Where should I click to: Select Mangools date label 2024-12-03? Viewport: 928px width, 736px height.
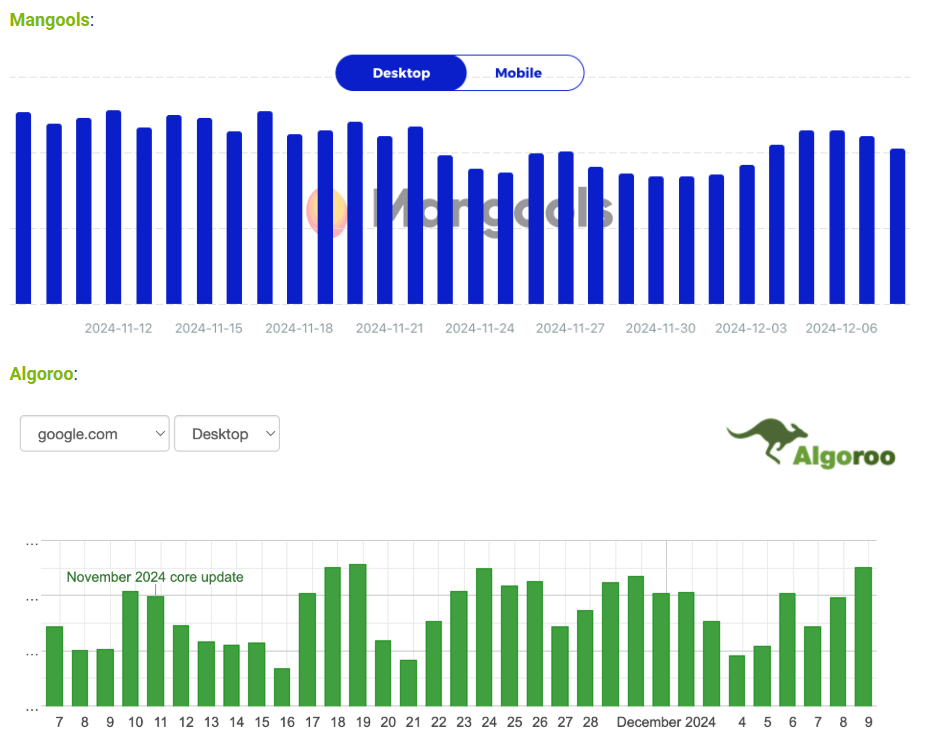click(x=750, y=328)
